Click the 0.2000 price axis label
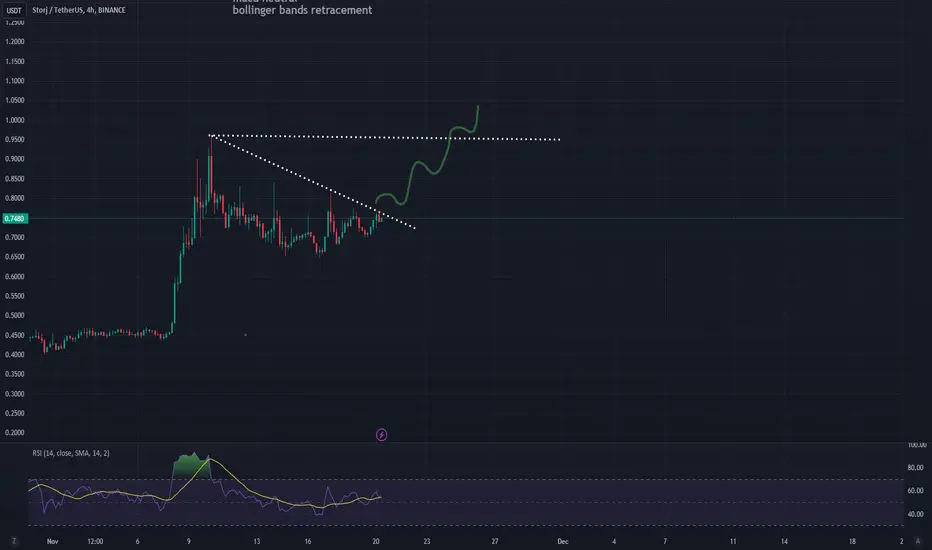 pyautogui.click(x=15, y=433)
